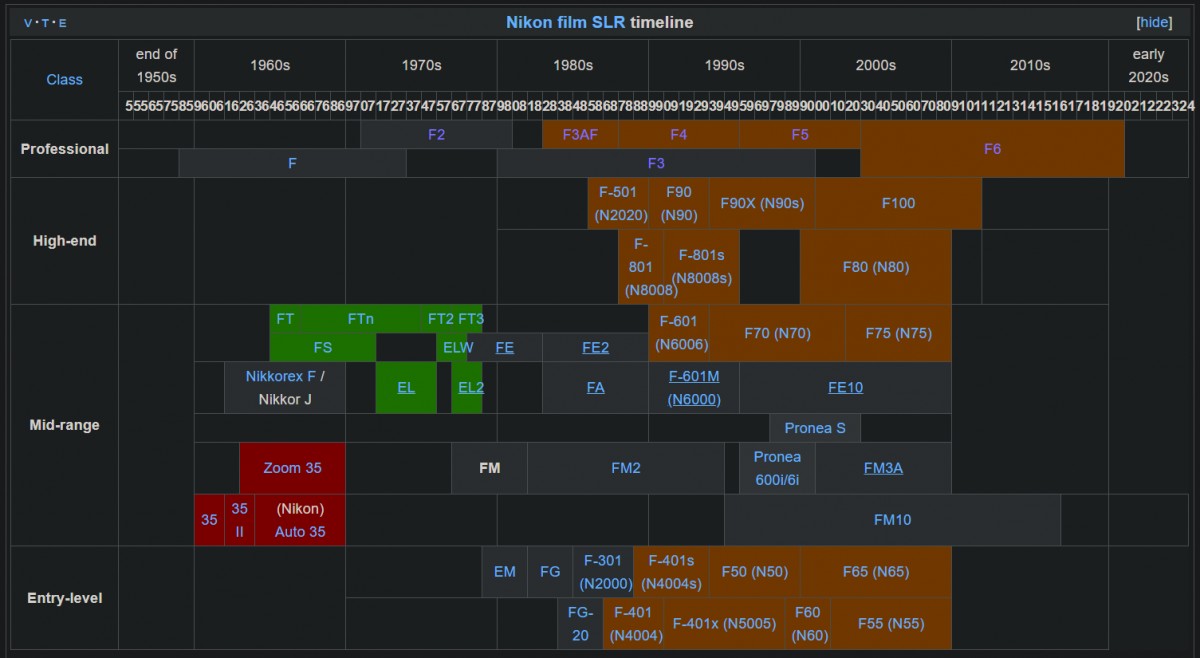The image size is (1200, 658).
Task: Open the F-601M (N6000) link
Action: point(694,388)
